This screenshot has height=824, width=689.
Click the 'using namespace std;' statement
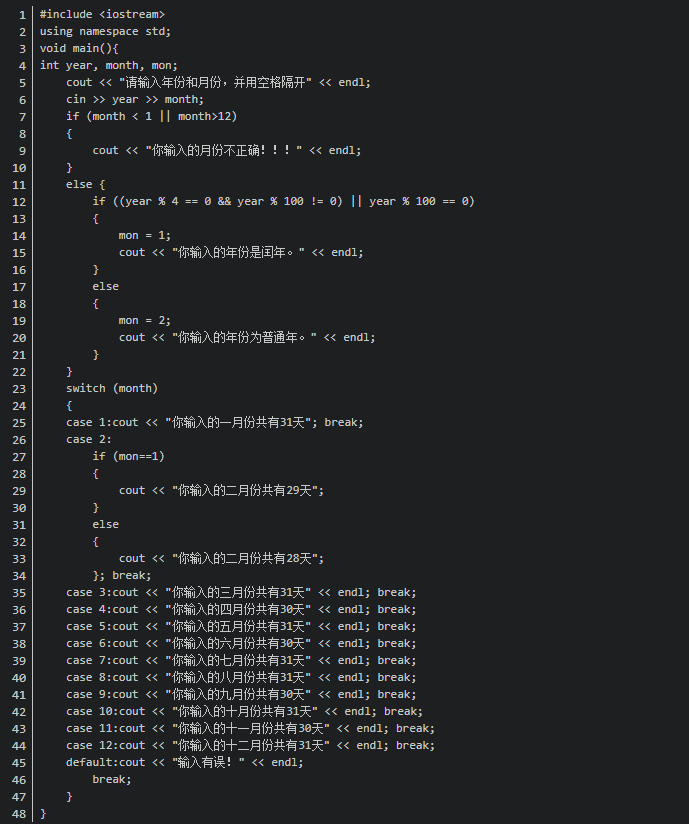tap(105, 31)
